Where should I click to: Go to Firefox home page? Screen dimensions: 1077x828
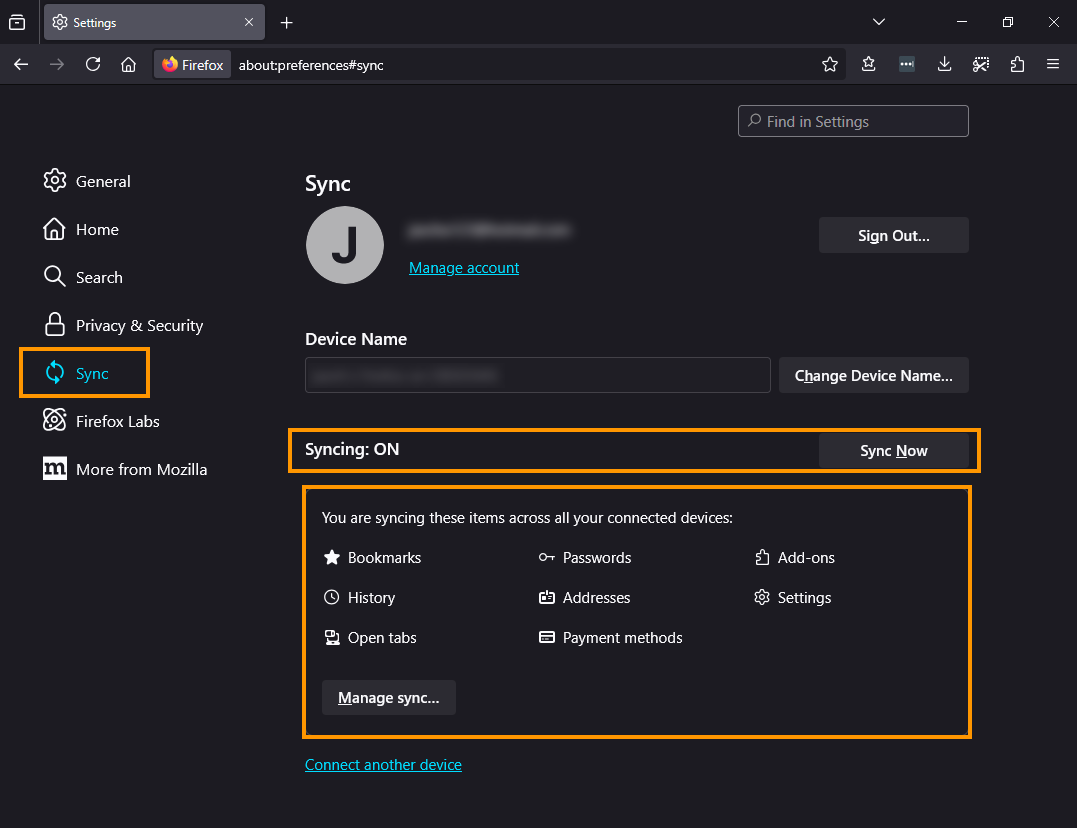point(128,65)
